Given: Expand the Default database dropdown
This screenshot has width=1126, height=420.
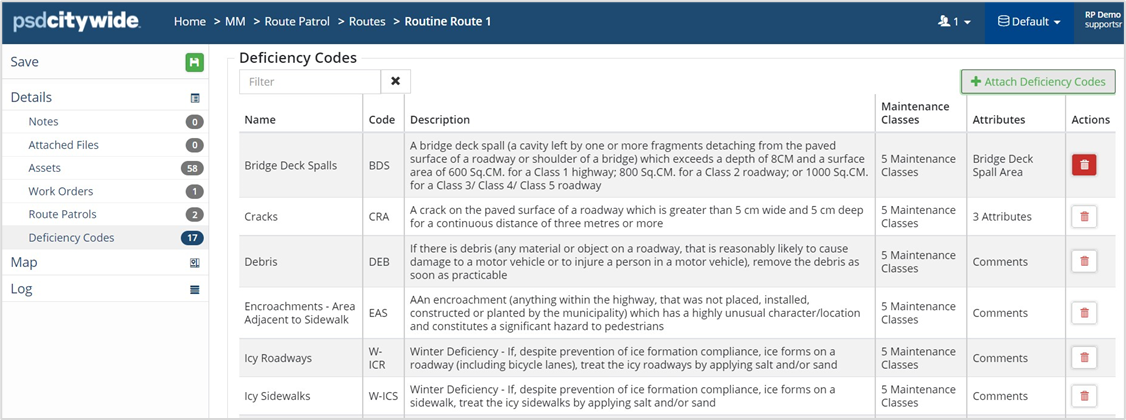Looking at the screenshot, I should [1029, 21].
